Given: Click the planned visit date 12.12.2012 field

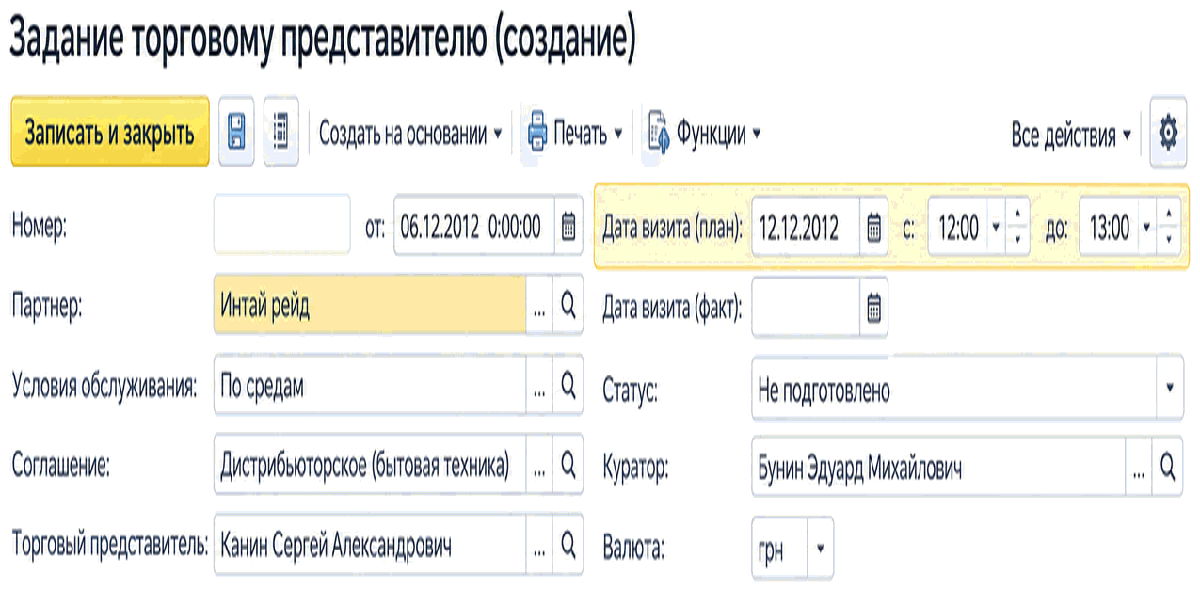Looking at the screenshot, I should pos(806,227).
